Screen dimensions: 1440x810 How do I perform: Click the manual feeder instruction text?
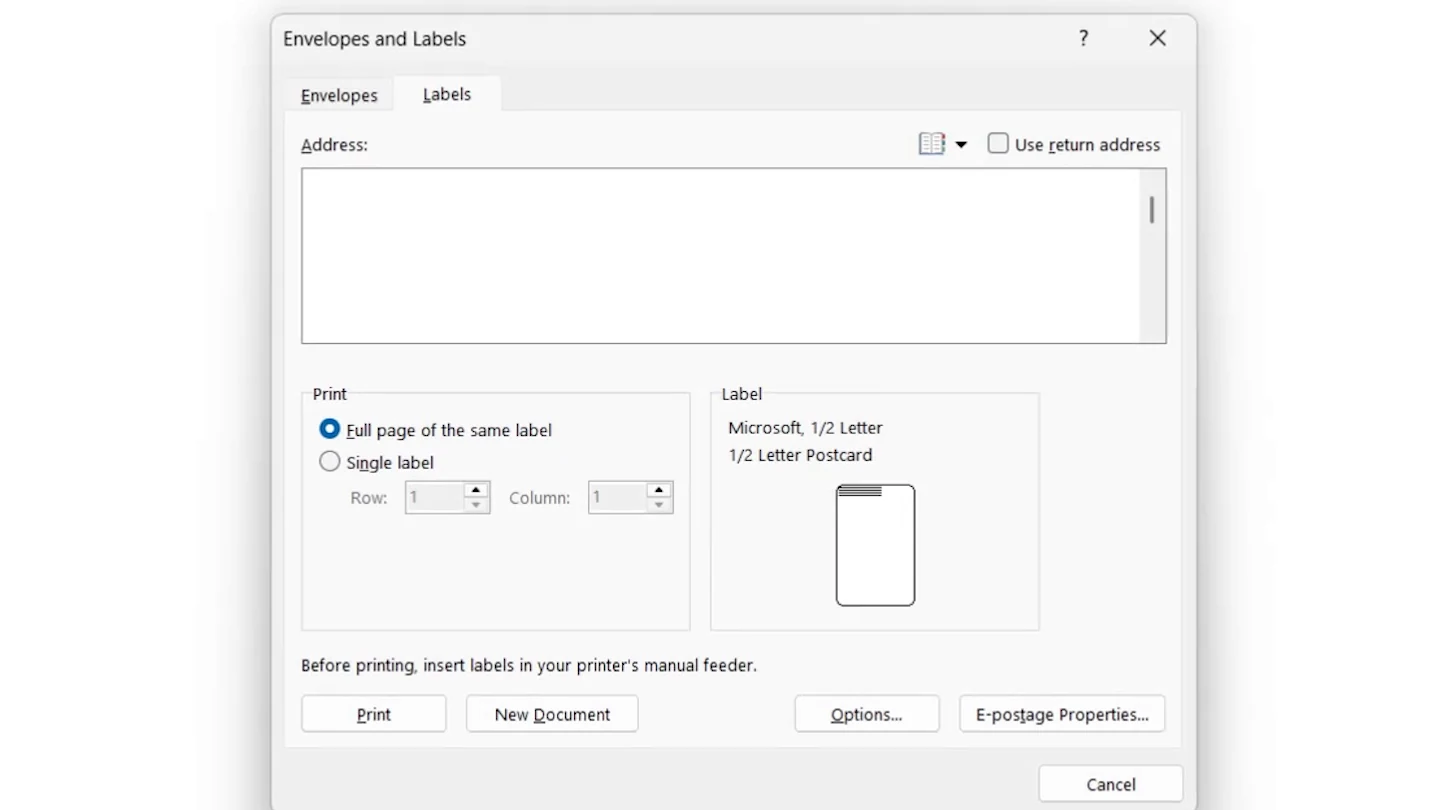[x=529, y=665]
